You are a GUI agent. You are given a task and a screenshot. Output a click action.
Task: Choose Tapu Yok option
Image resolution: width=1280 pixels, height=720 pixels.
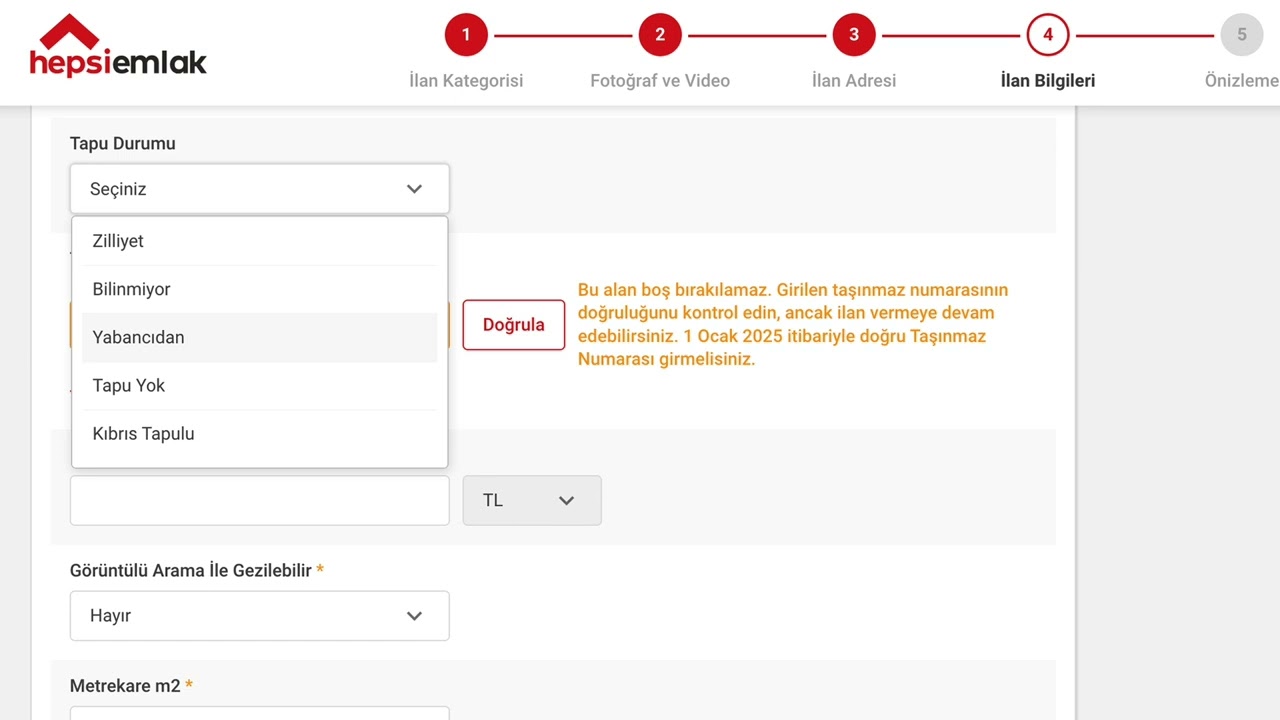click(260, 385)
